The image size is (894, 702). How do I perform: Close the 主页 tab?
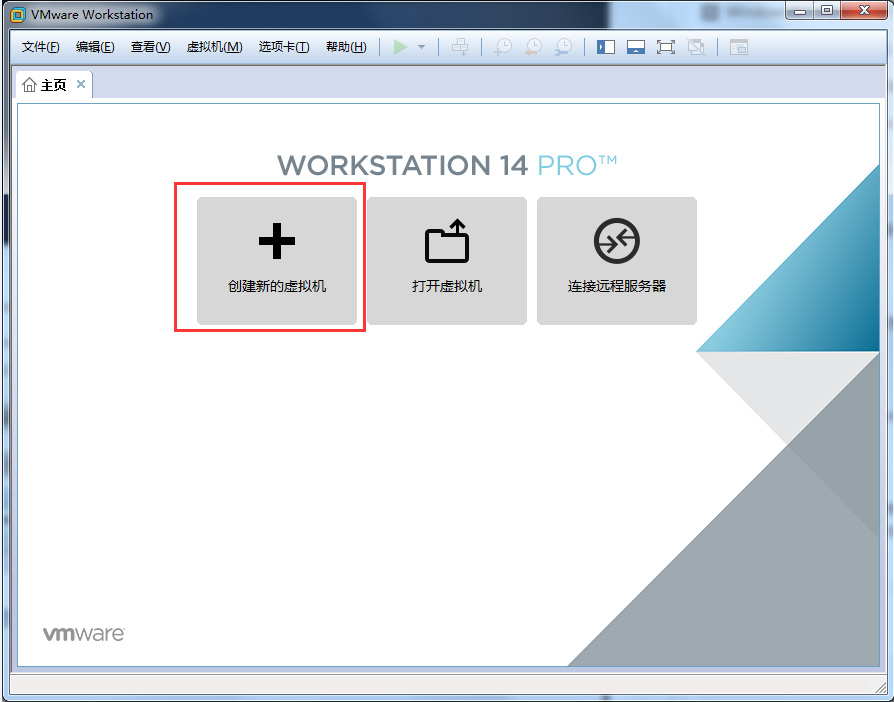81,85
